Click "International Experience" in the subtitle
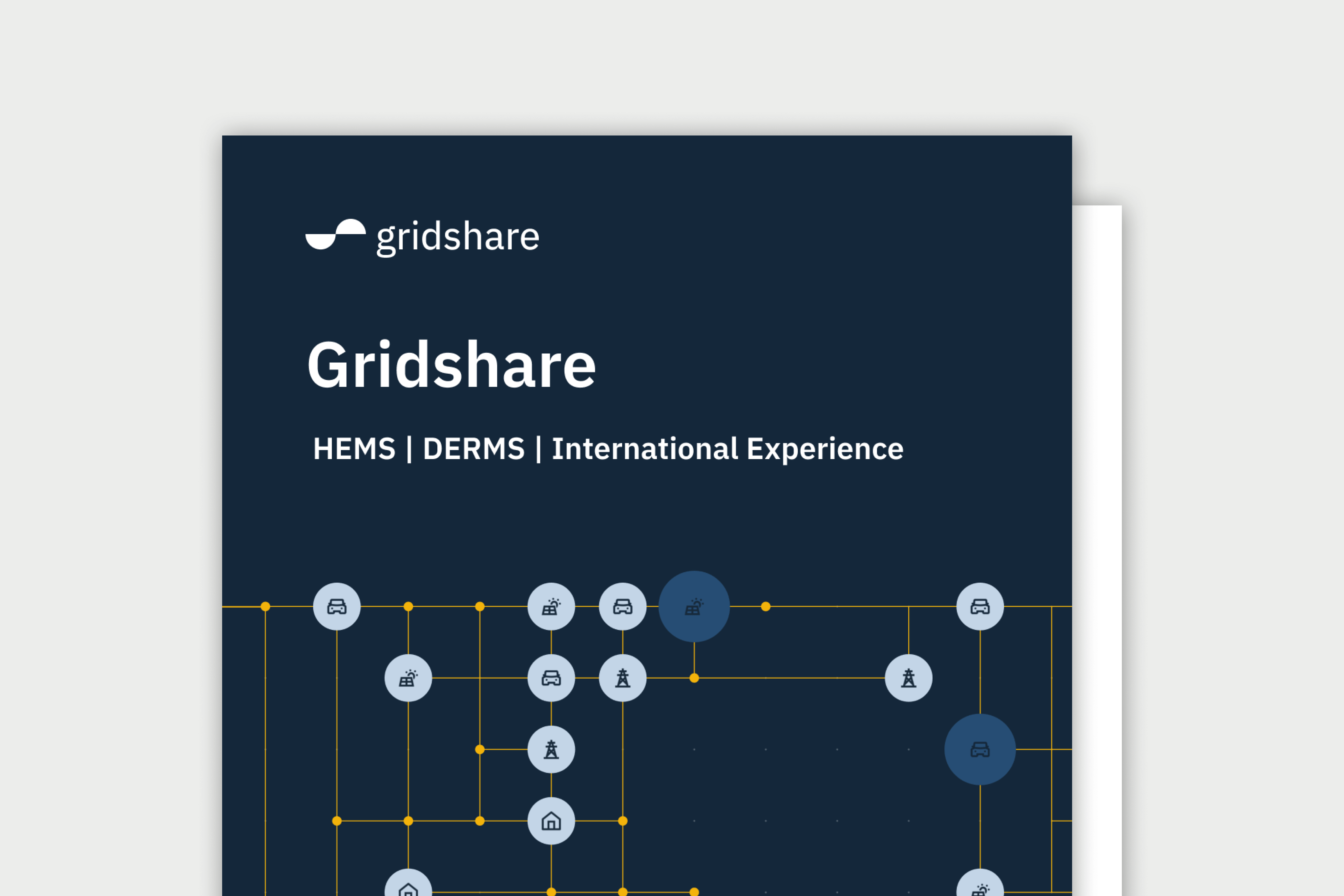1344x896 pixels. pos(727,449)
